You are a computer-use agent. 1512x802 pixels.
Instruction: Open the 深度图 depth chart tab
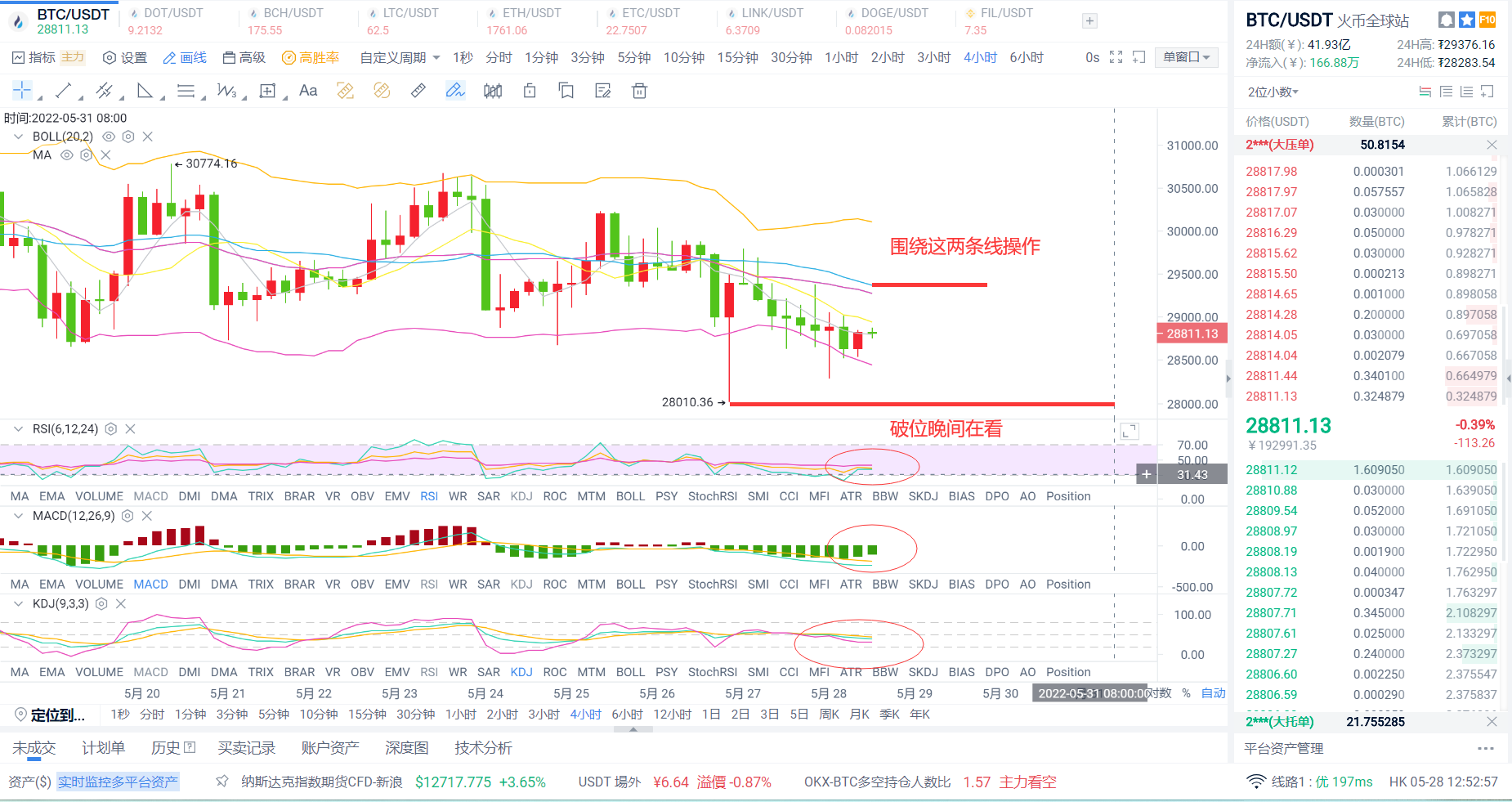click(407, 748)
